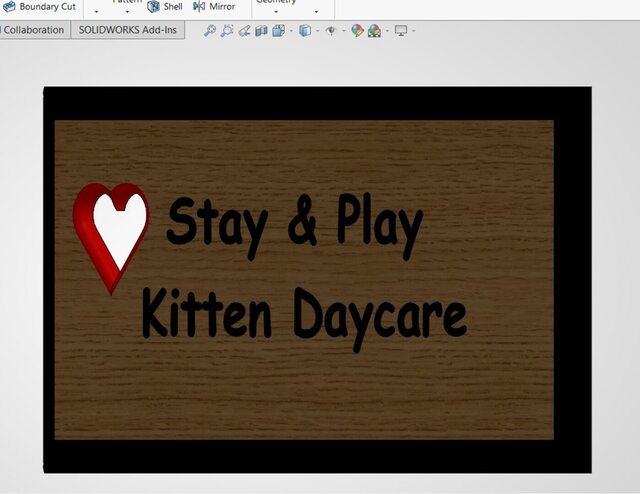This screenshot has height=494, width=640.
Task: Click the Display Style icon
Action: (305, 31)
